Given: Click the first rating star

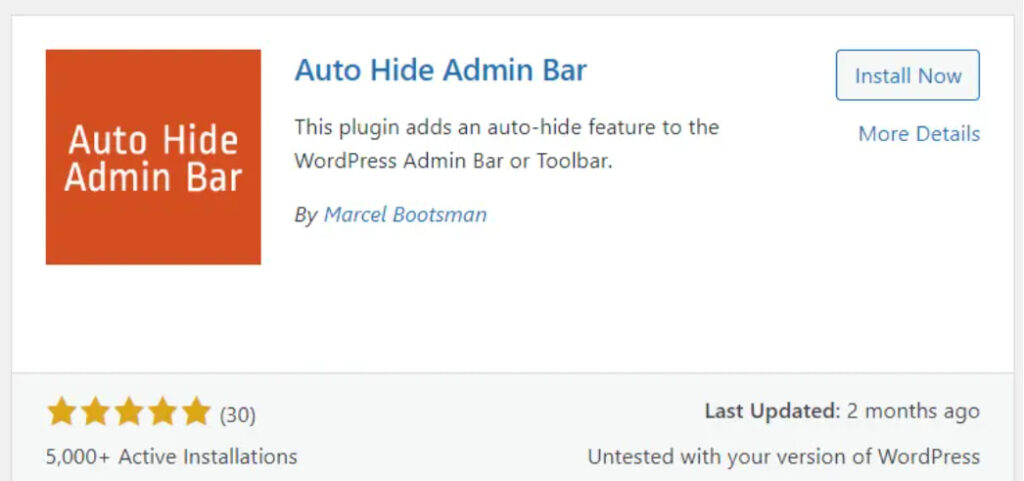Looking at the screenshot, I should [61, 412].
